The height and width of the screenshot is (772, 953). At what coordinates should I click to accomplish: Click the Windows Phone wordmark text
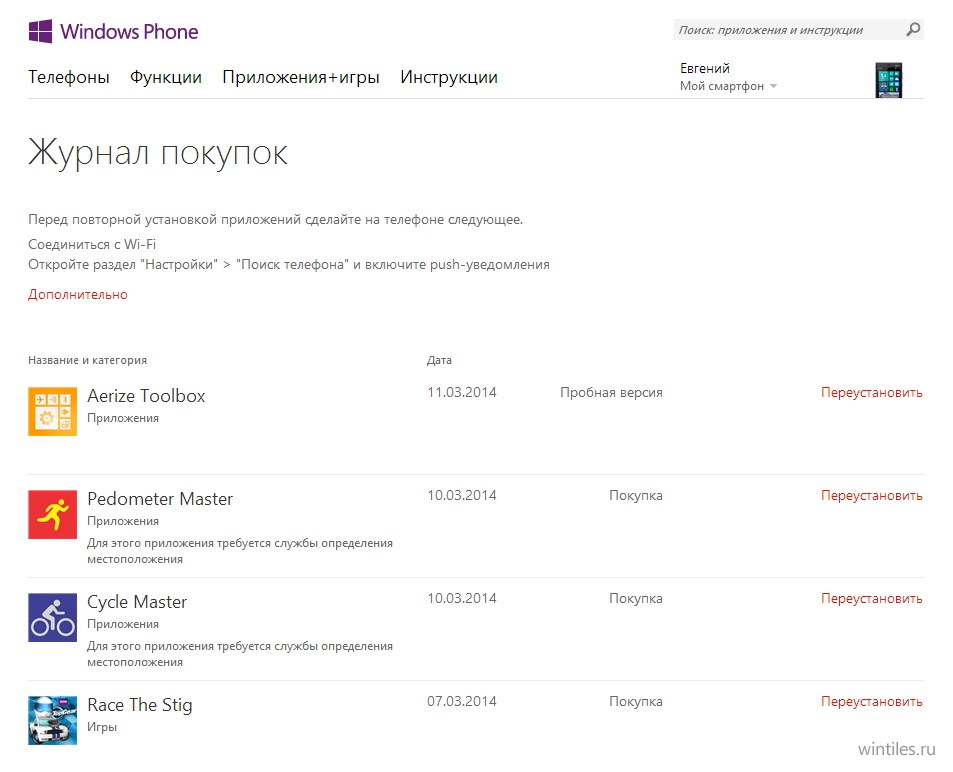129,32
